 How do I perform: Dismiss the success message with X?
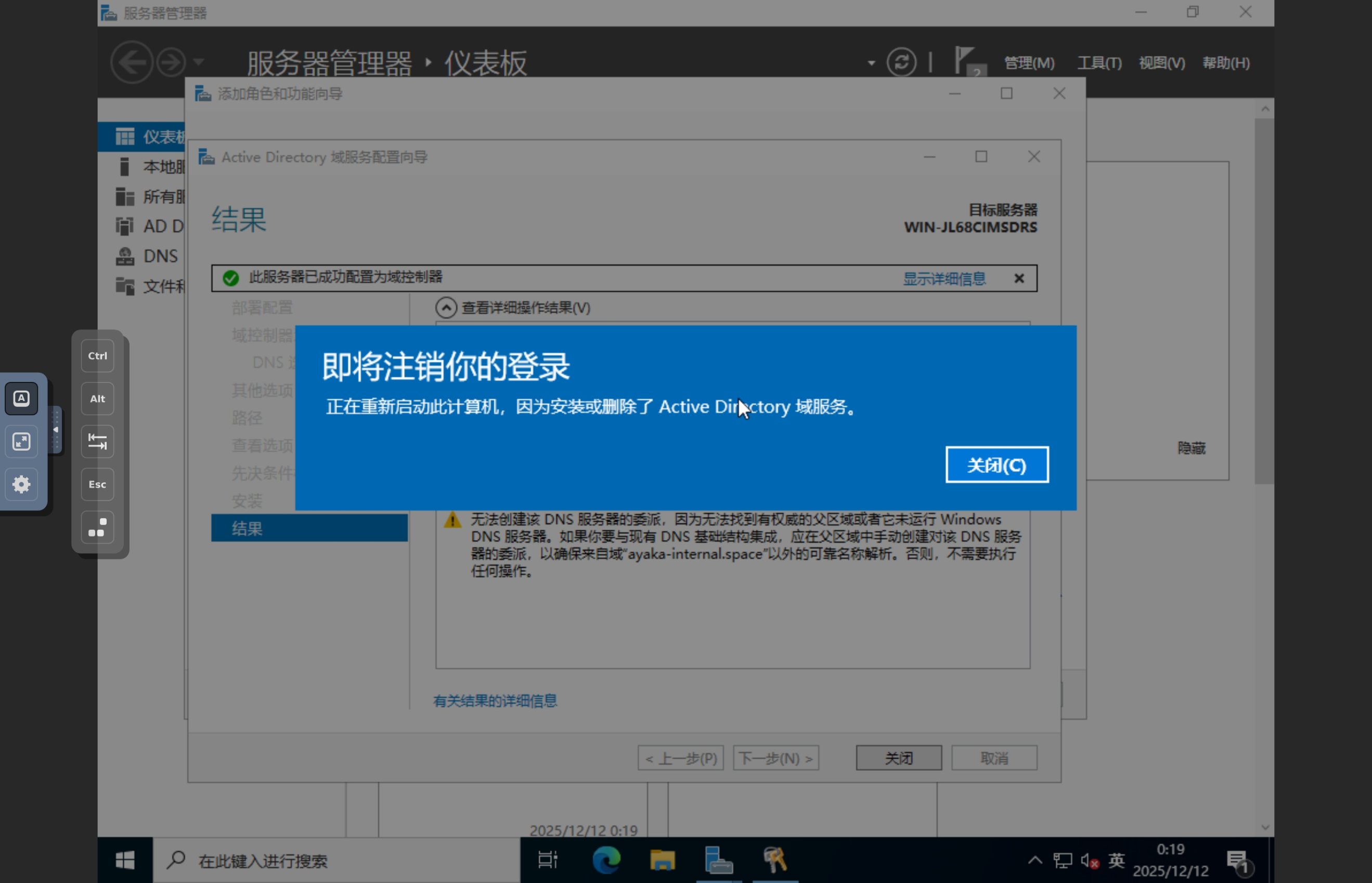pos(1019,279)
